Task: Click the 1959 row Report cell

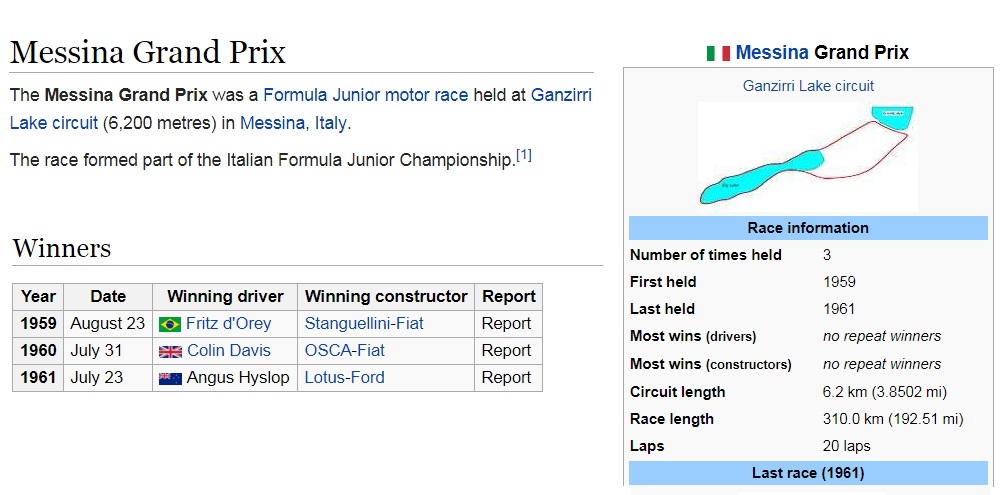Action: click(x=506, y=324)
